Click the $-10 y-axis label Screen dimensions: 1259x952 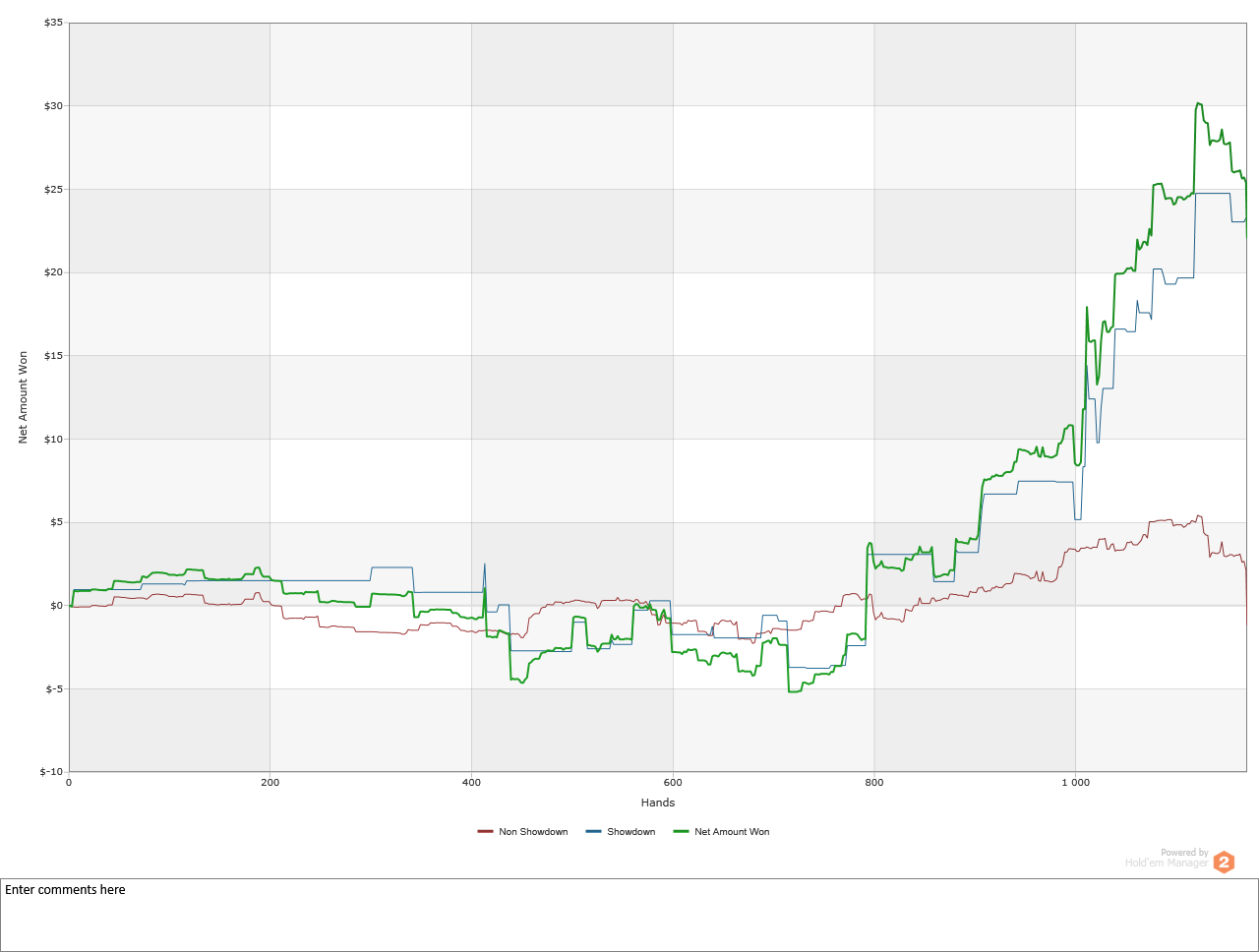[51, 772]
